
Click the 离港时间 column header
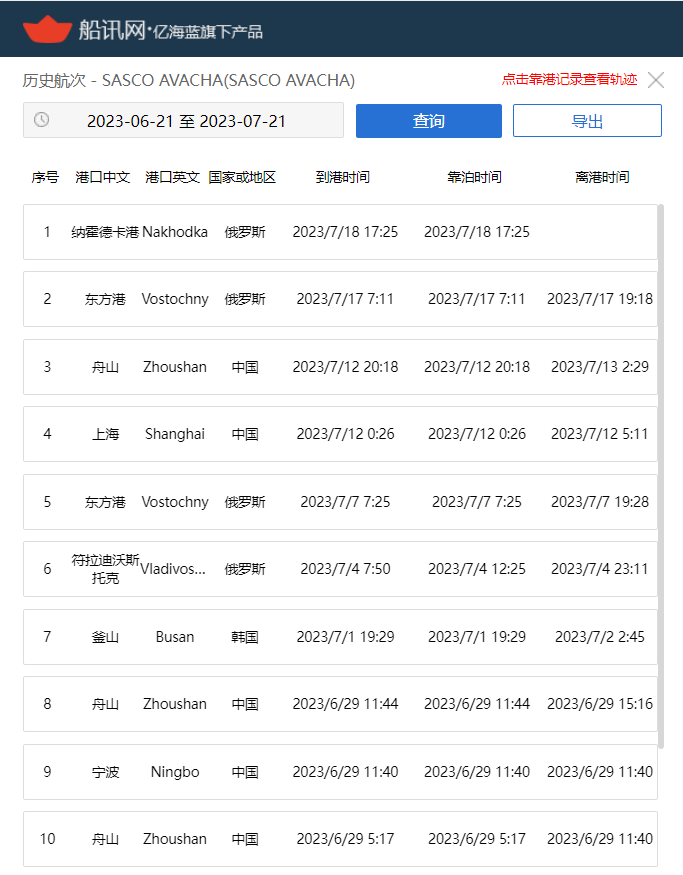tap(602, 177)
